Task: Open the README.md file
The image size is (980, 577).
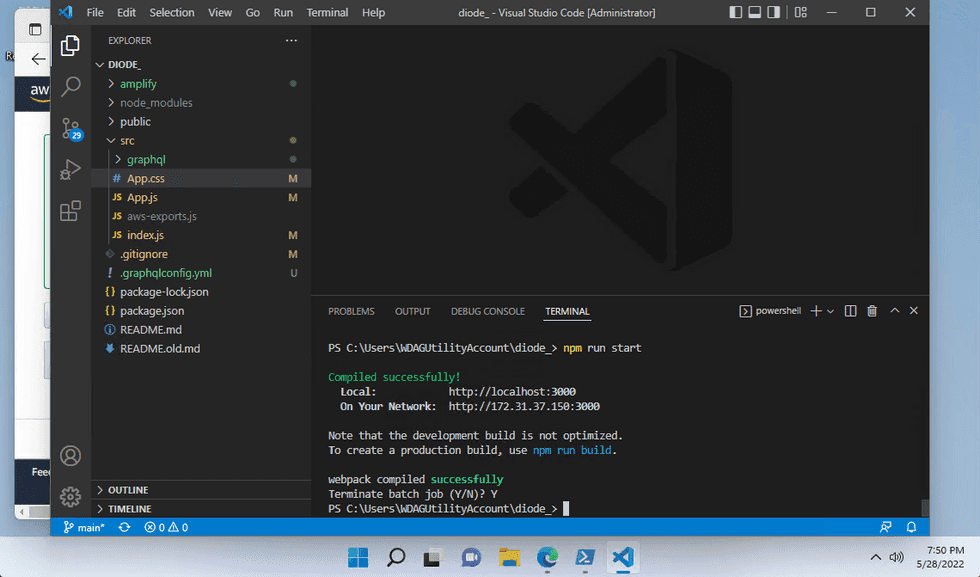Action: (201, 329)
